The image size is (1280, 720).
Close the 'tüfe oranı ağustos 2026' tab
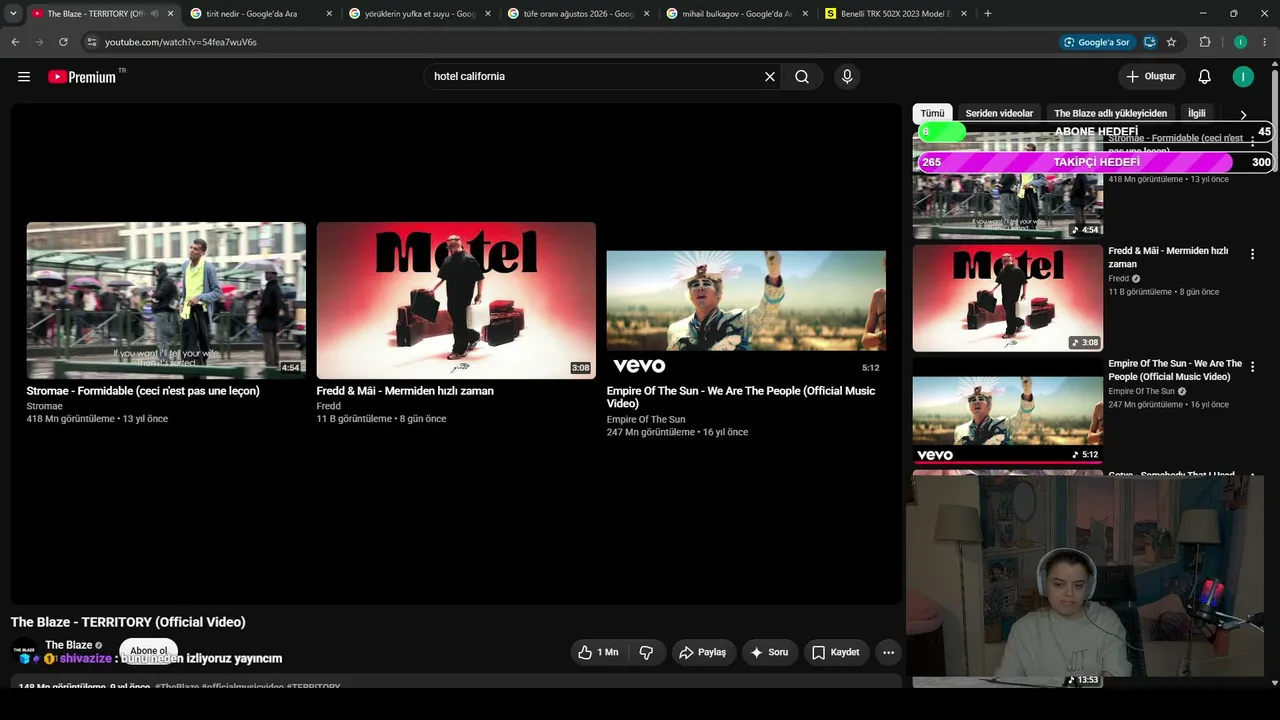[647, 14]
